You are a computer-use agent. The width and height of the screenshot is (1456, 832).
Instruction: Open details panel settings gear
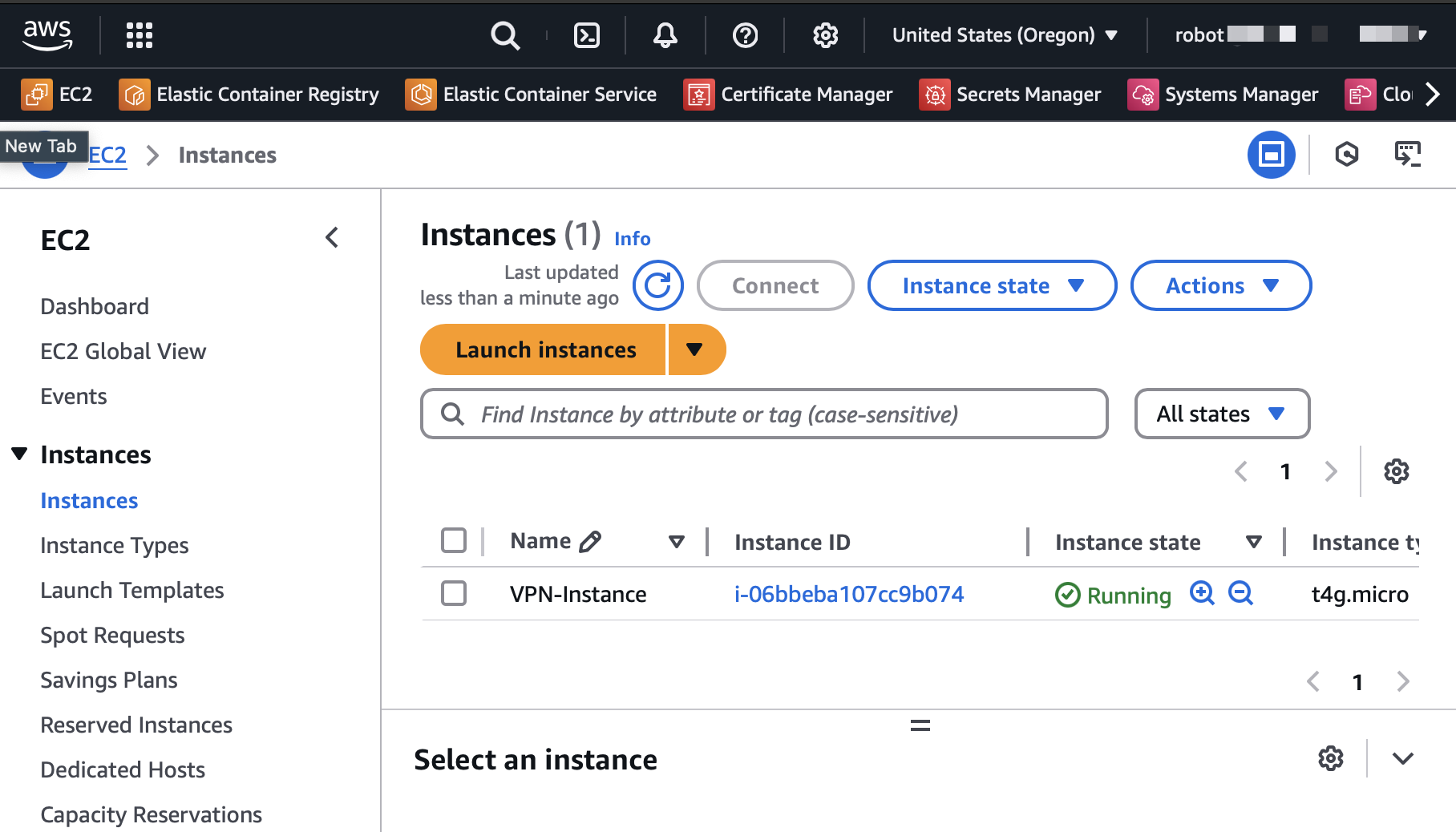pyautogui.click(x=1331, y=758)
